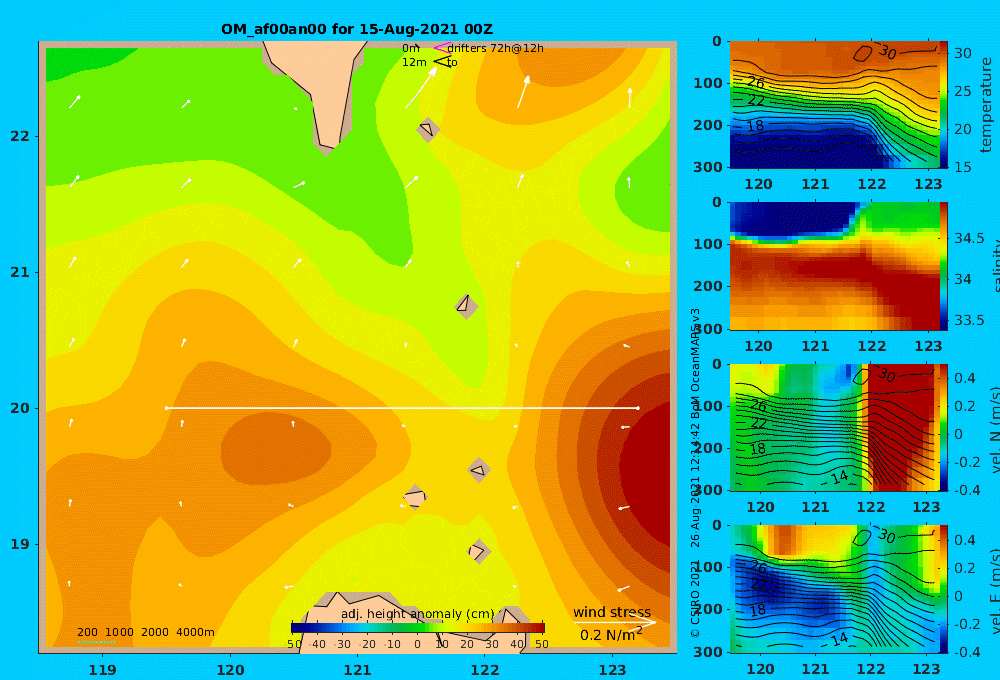Open the northward velocity section panel
This screenshot has height=680, width=1000.
tap(834, 427)
